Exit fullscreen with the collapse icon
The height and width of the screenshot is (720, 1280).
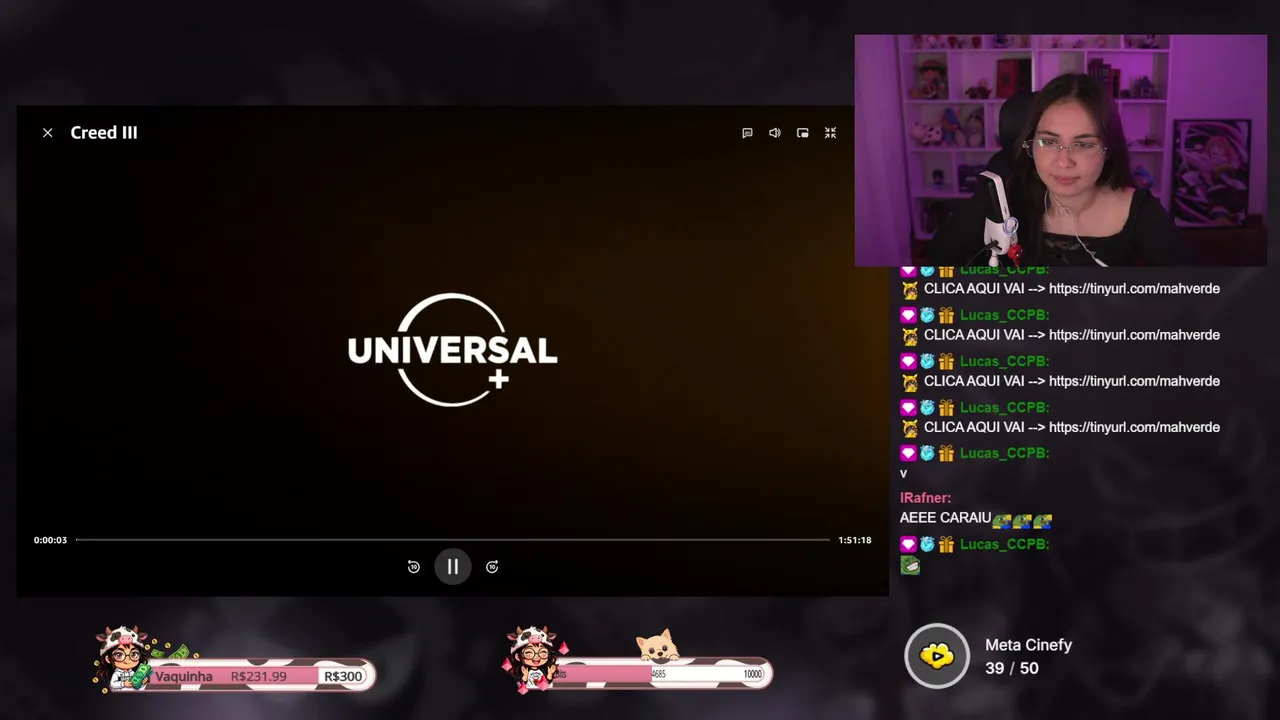[830, 133]
